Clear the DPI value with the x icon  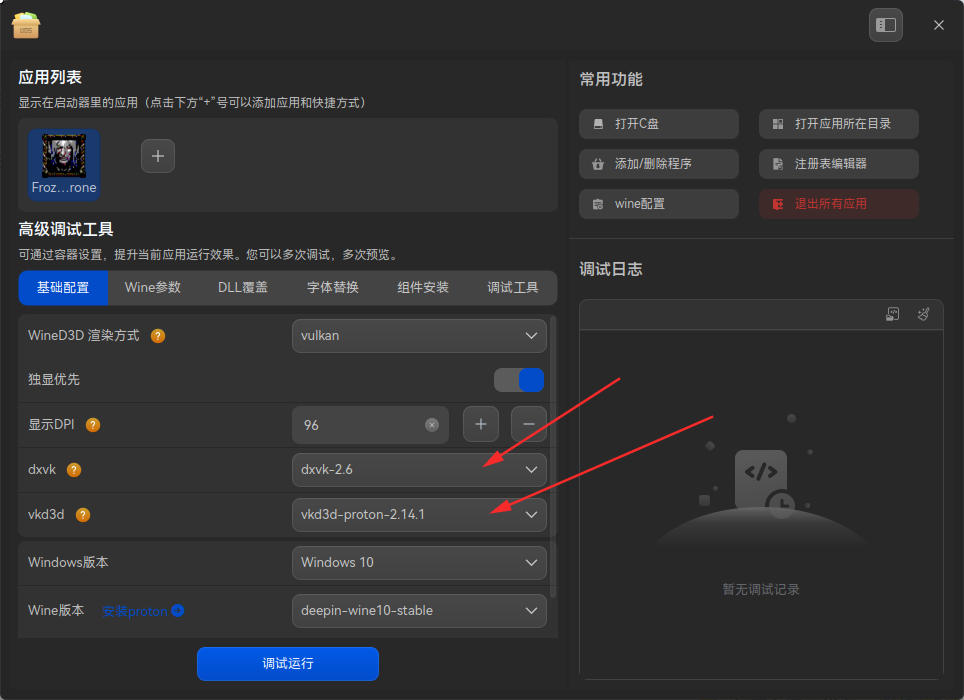(x=432, y=425)
